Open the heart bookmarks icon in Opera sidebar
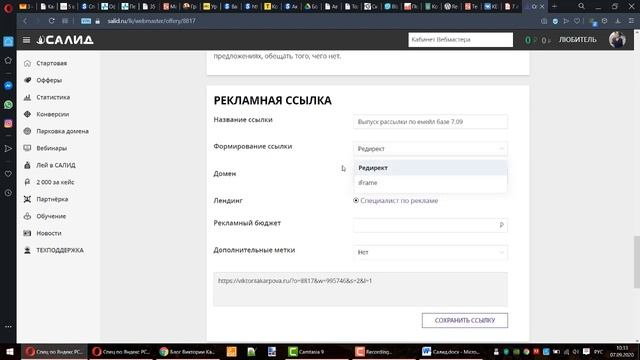 8,174
